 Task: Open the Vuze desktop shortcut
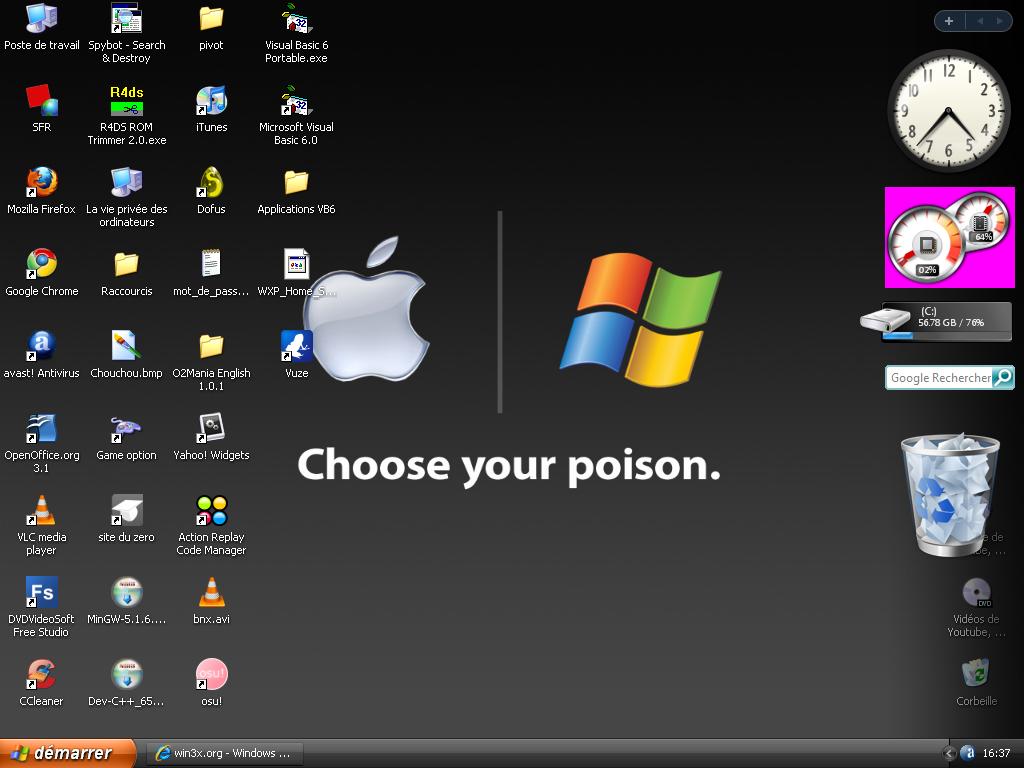296,347
